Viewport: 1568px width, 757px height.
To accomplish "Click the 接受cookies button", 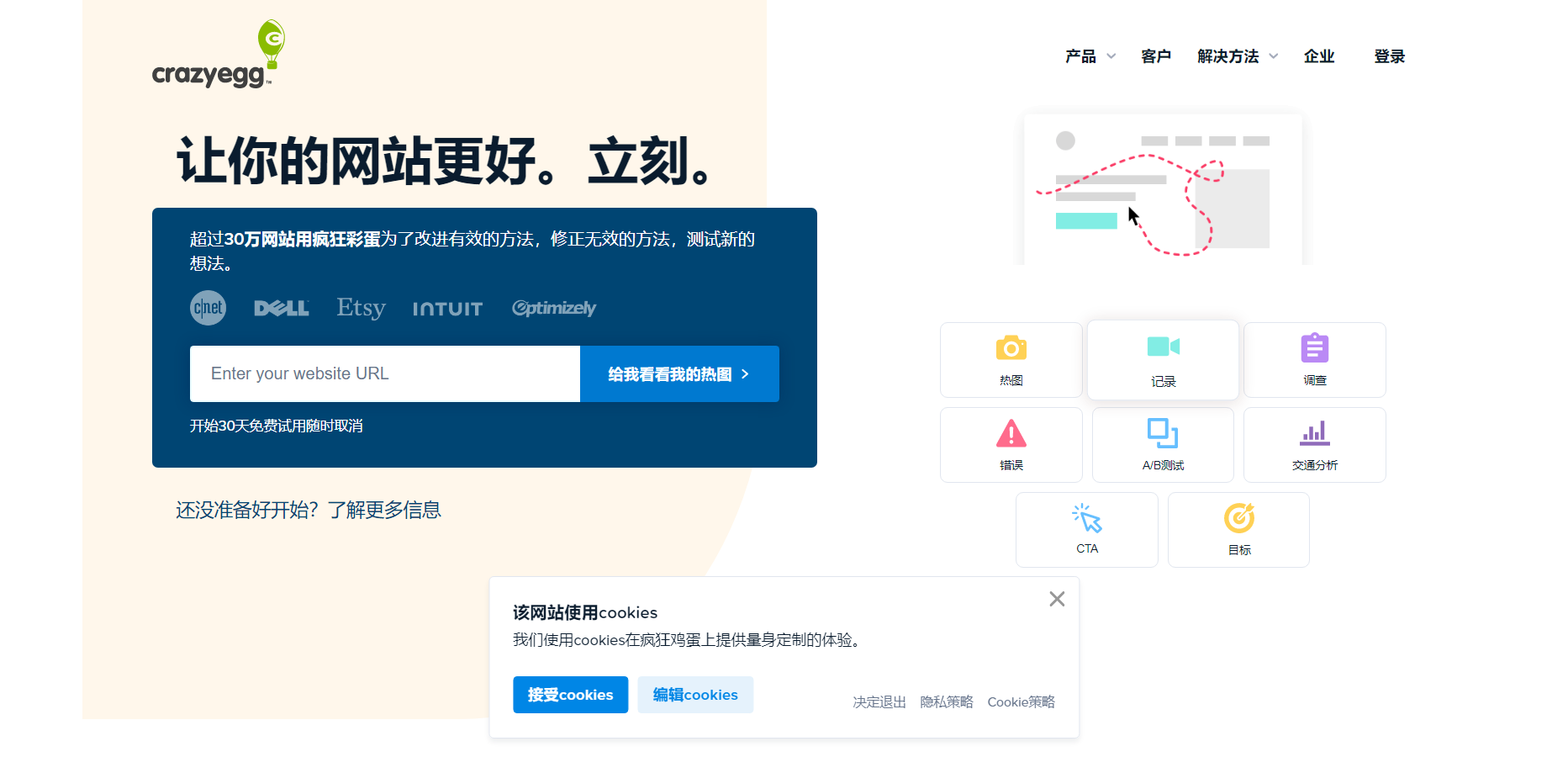I will click(x=570, y=695).
